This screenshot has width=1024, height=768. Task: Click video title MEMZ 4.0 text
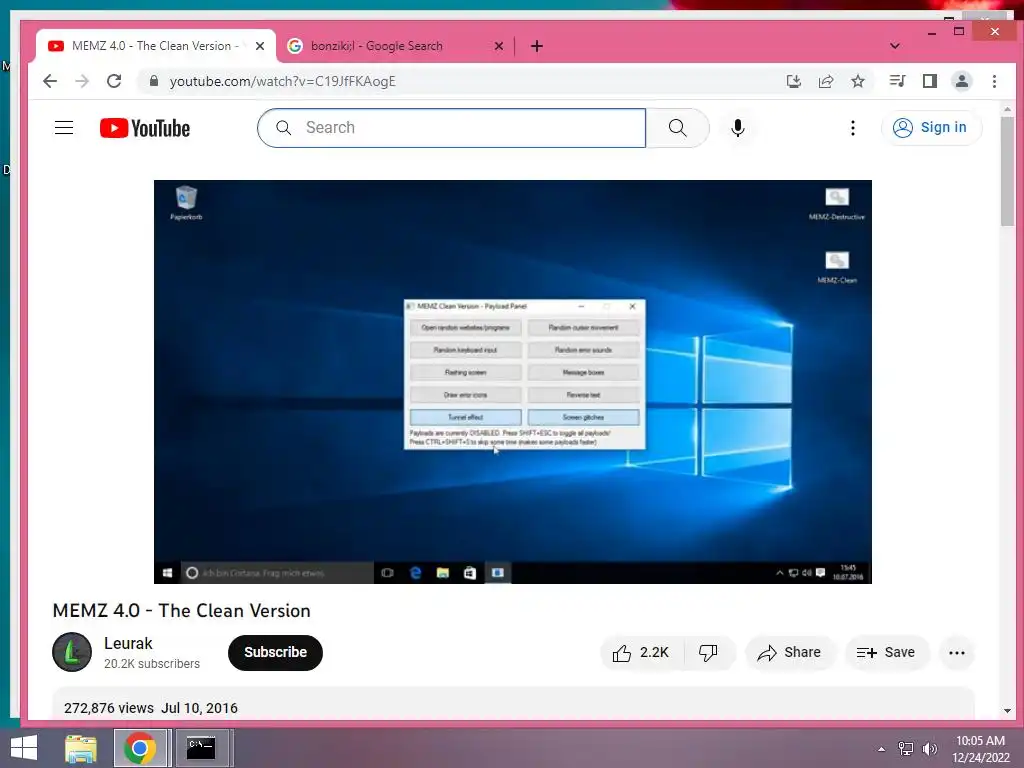pyautogui.click(x=182, y=611)
